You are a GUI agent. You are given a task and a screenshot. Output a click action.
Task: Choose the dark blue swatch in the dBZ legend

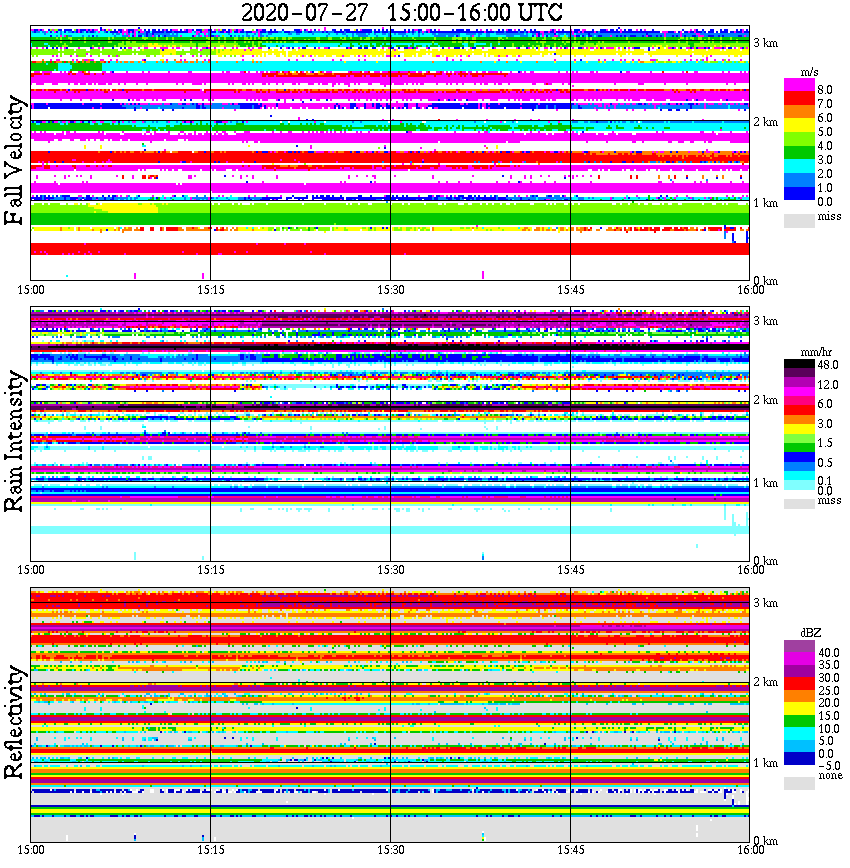[x=799, y=758]
